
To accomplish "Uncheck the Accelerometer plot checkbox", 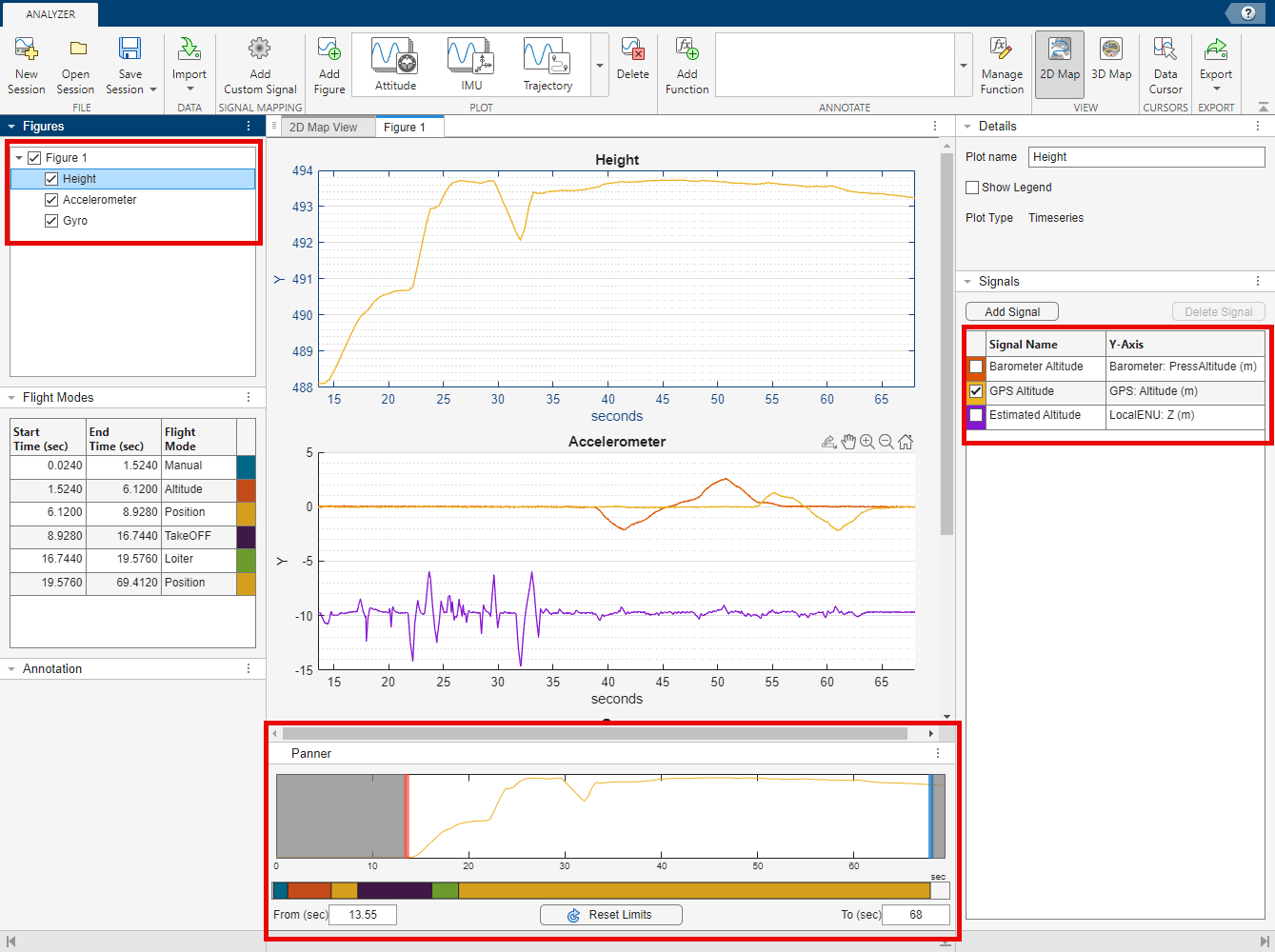I will [51, 200].
